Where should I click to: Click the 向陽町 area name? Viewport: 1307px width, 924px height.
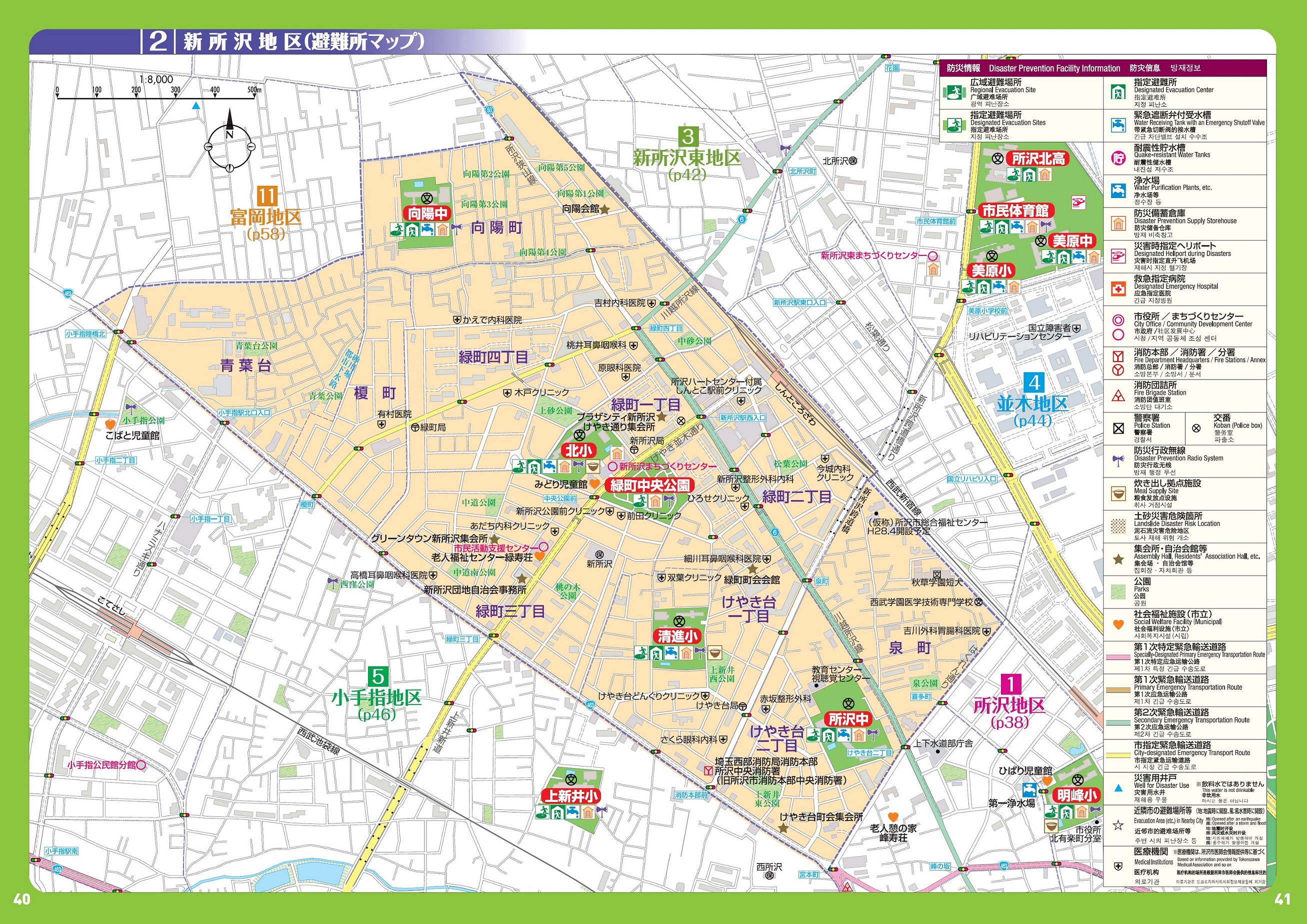[x=496, y=227]
